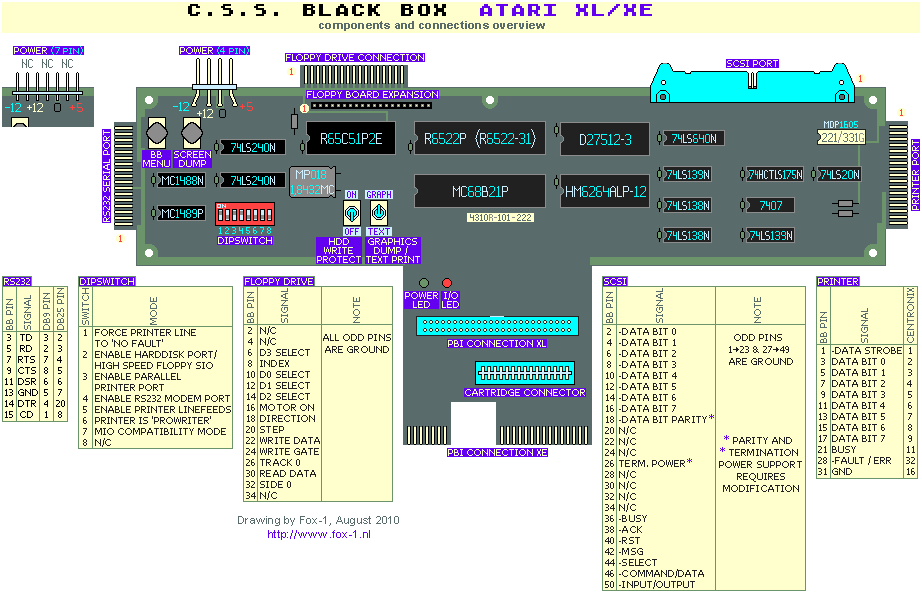Select the PRINTER table heading
The width and height of the screenshot is (922, 593).
838,282
